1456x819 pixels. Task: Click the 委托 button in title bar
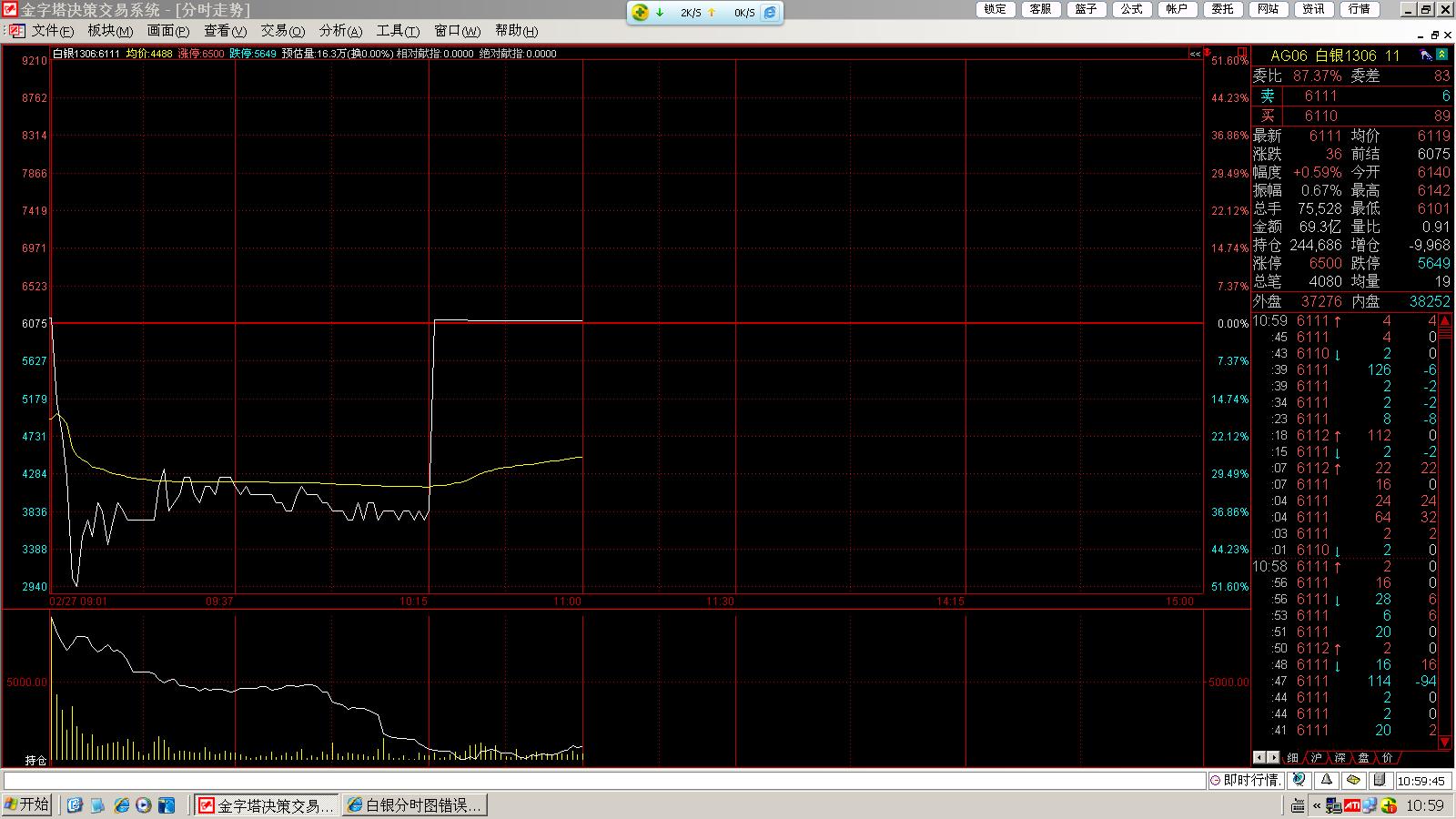pyautogui.click(x=1223, y=9)
